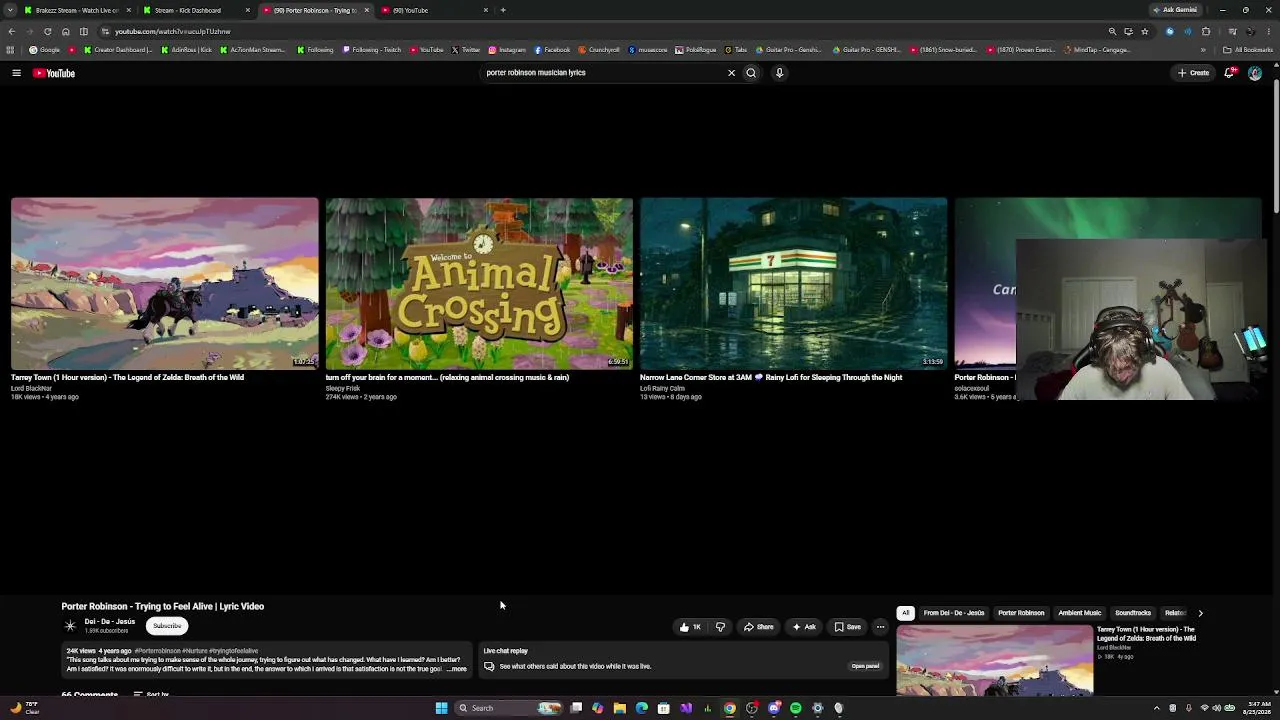Open the YouTube guide hamburger menu
Image resolution: width=1280 pixels, height=720 pixels.
(x=16, y=73)
